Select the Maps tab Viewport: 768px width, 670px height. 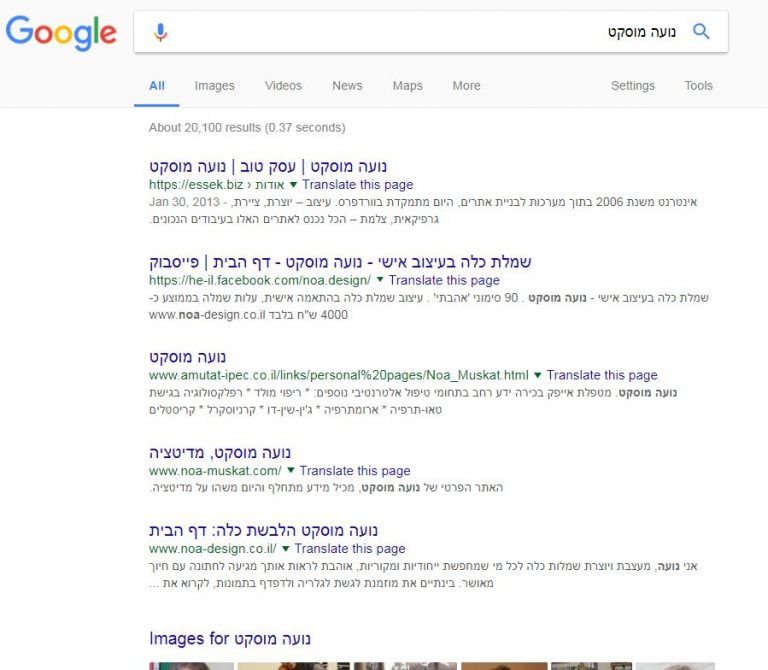pyautogui.click(x=407, y=86)
